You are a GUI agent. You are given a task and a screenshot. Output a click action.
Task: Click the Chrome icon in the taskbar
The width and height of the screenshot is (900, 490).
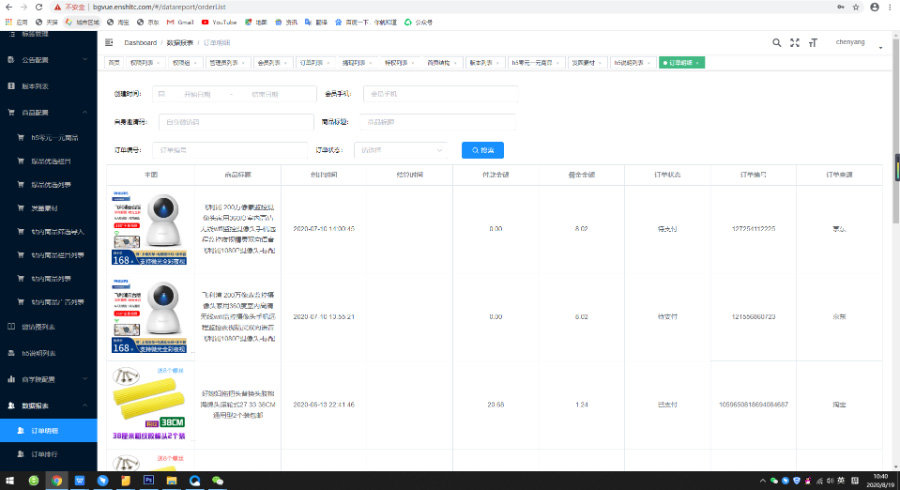(57, 480)
